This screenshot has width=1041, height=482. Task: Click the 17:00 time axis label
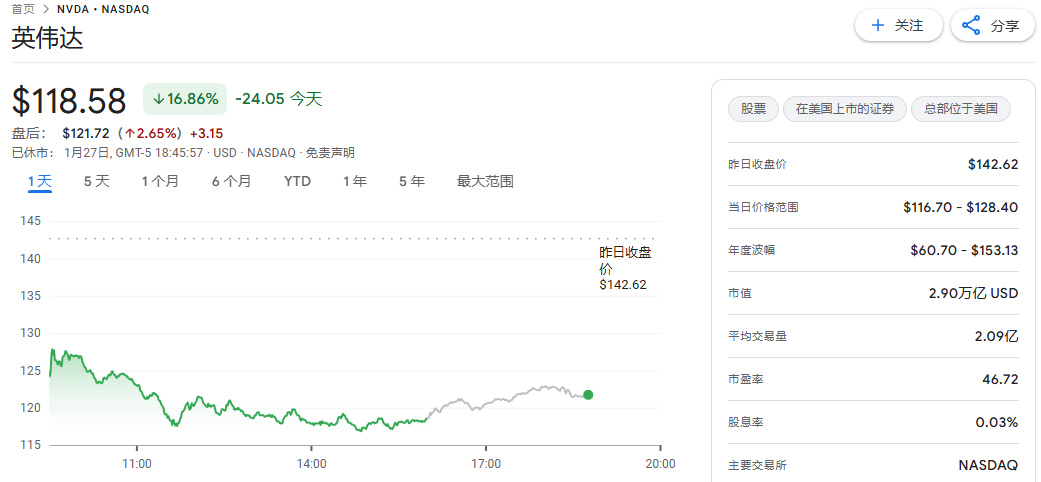coord(485,464)
